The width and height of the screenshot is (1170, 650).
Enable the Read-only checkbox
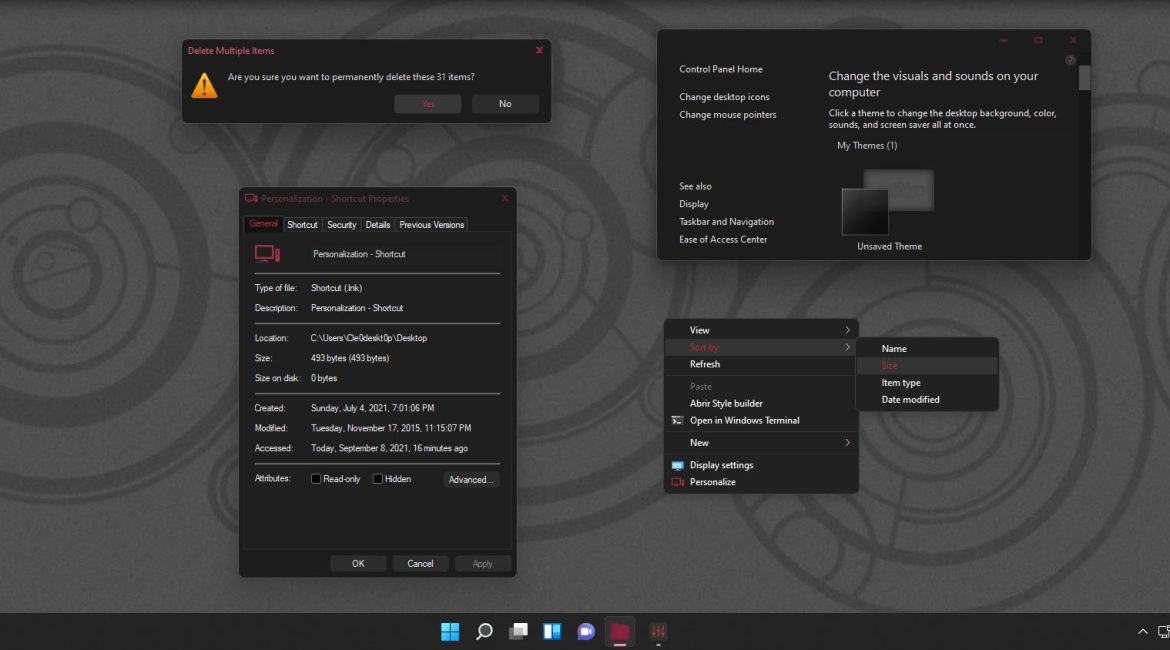point(316,479)
